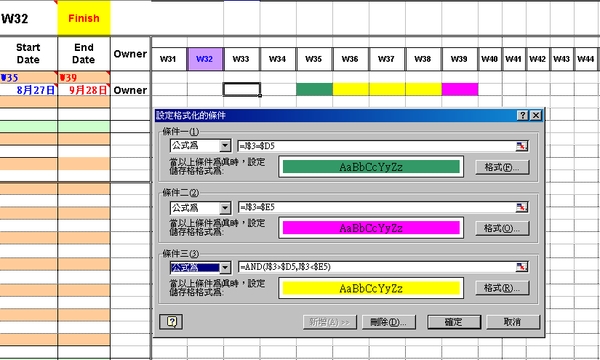Select the W35 header cell
The height and width of the screenshot is (360, 600).
point(314,59)
